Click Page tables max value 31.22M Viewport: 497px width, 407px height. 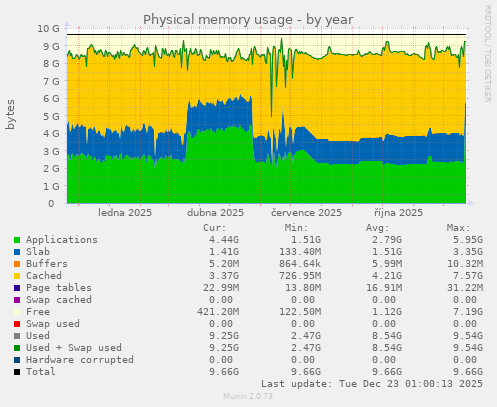coord(465,288)
